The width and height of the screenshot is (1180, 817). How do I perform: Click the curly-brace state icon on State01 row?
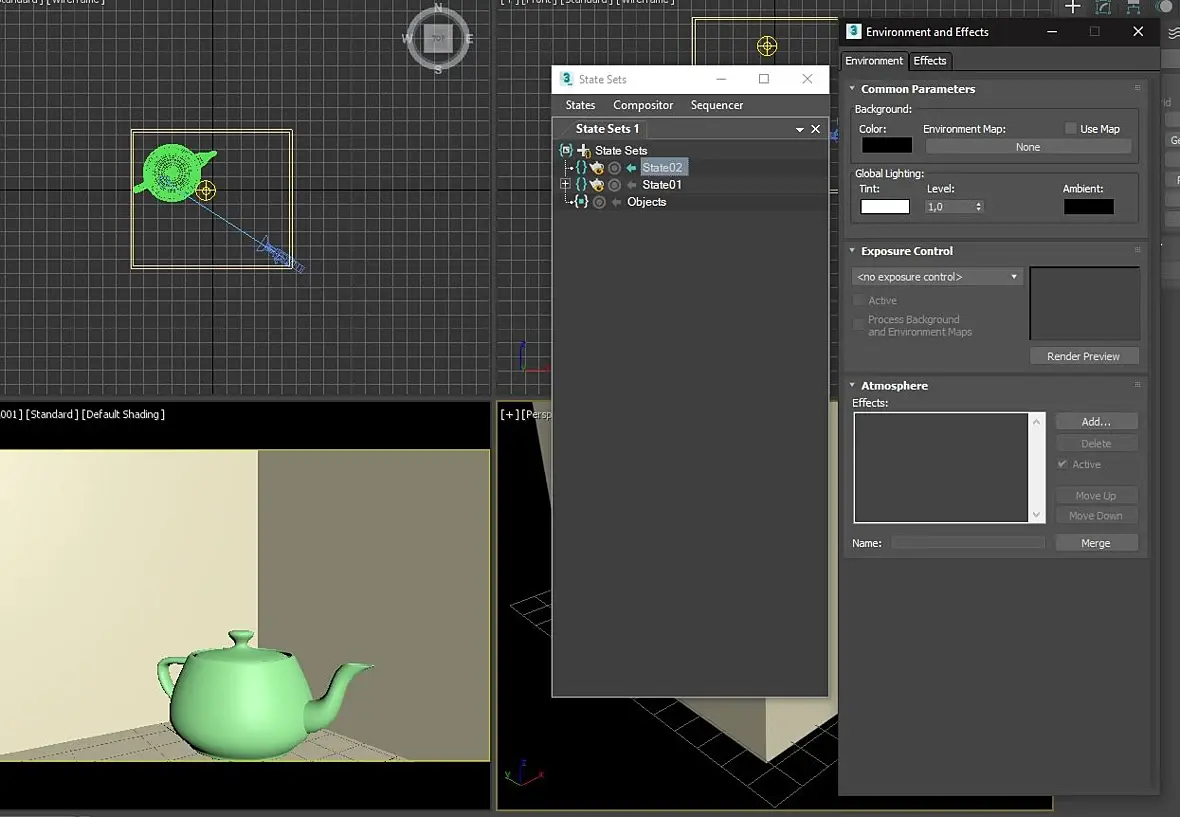[581, 184]
